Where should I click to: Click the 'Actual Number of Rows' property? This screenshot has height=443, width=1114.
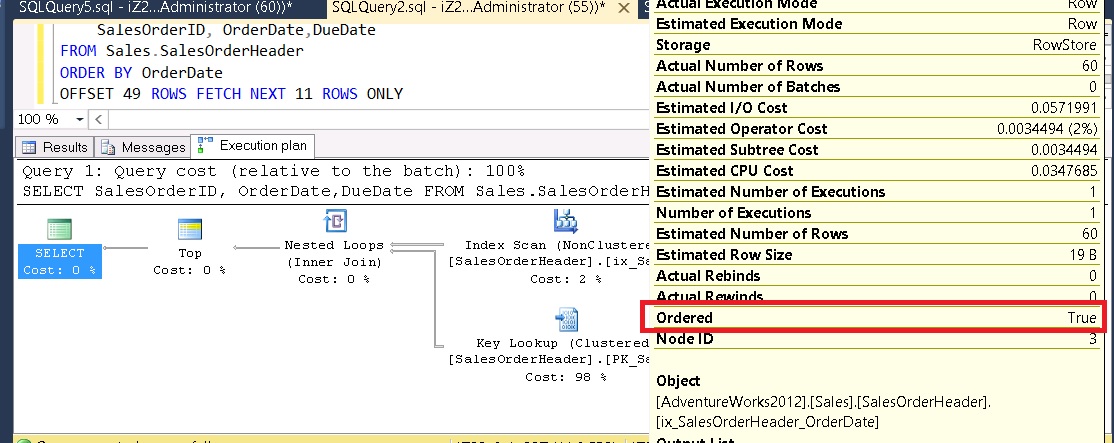876,65
